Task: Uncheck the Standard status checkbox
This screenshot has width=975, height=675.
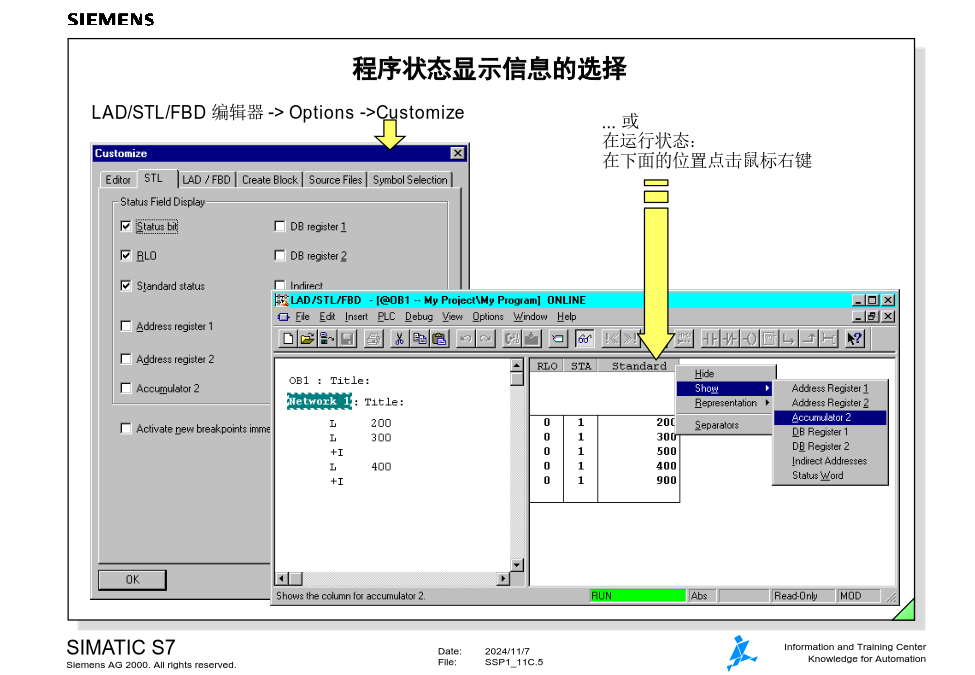Action: pyautogui.click(x=126, y=286)
